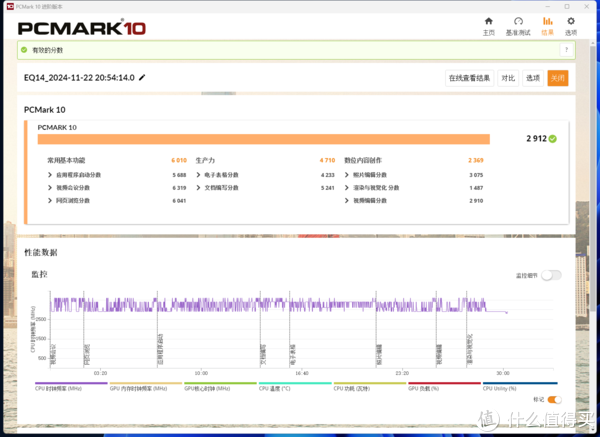Select the CPU 时钟频率 (MHz) legend tab
The image size is (600, 437).
pos(71,386)
